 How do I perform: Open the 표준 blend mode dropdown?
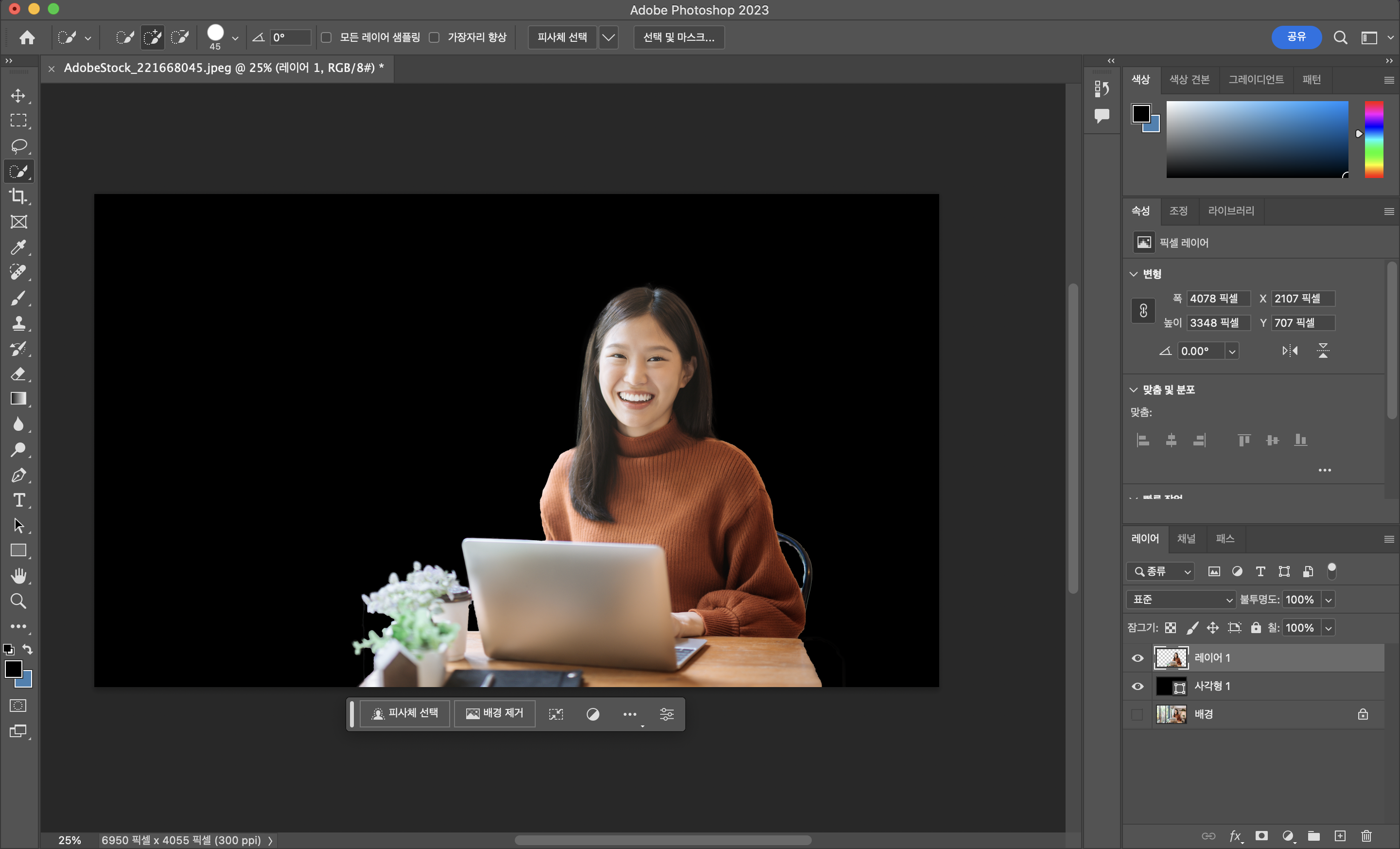click(1181, 600)
